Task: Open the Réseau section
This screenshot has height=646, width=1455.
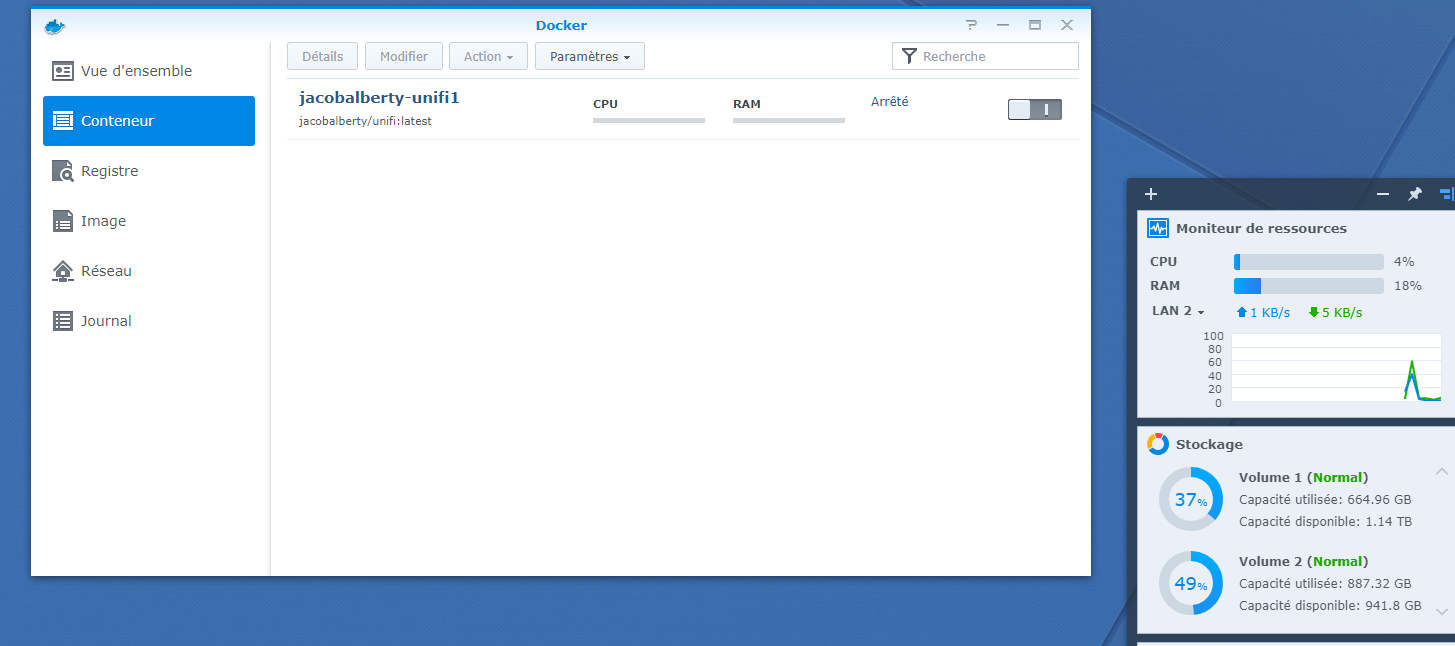Action: (149, 271)
